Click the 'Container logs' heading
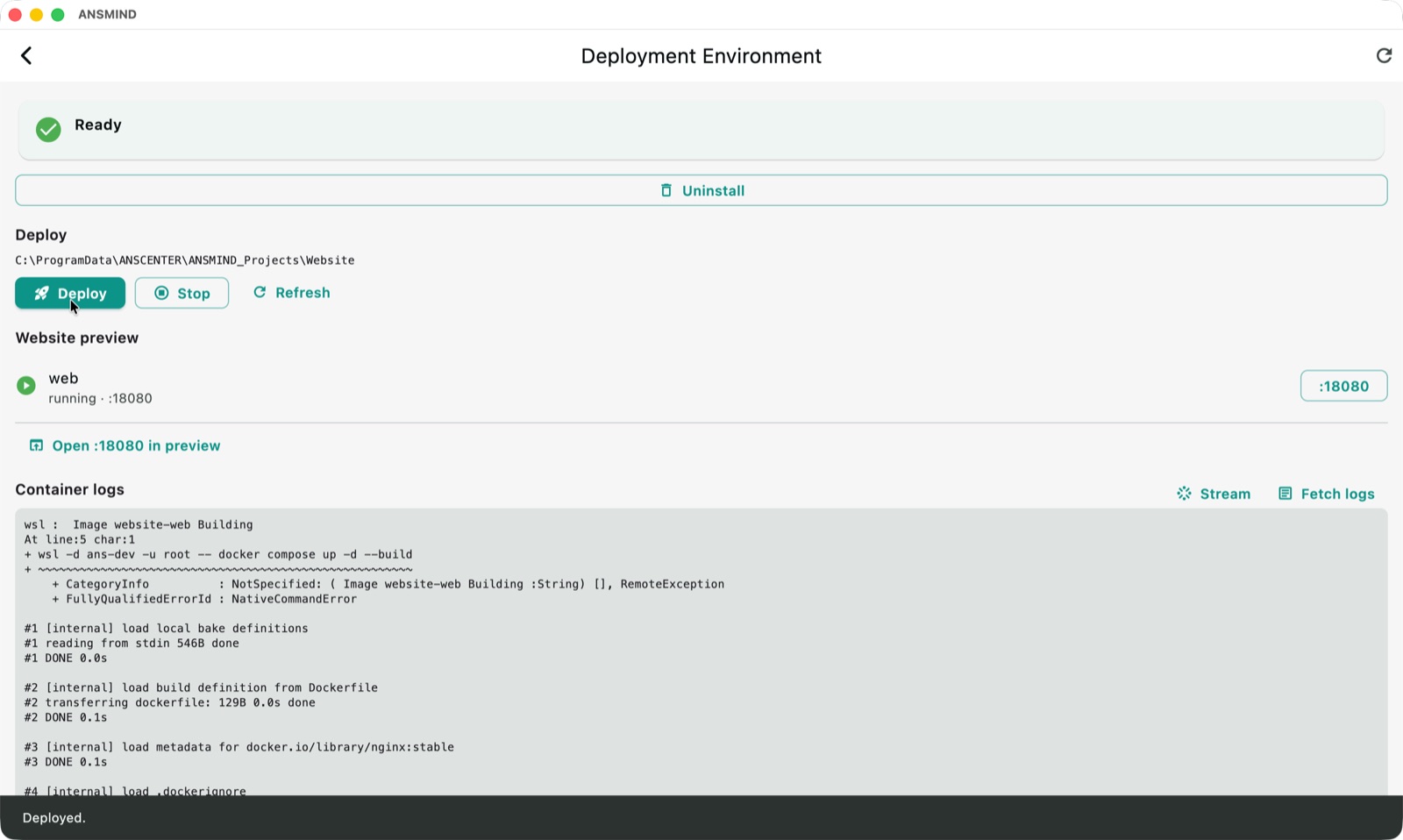The height and width of the screenshot is (840, 1403). tap(70, 489)
